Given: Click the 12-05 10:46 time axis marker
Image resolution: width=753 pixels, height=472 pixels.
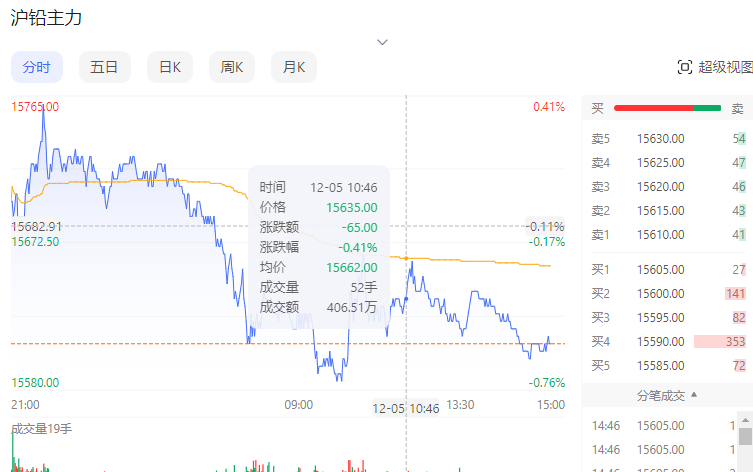Looking at the screenshot, I should [x=406, y=408].
